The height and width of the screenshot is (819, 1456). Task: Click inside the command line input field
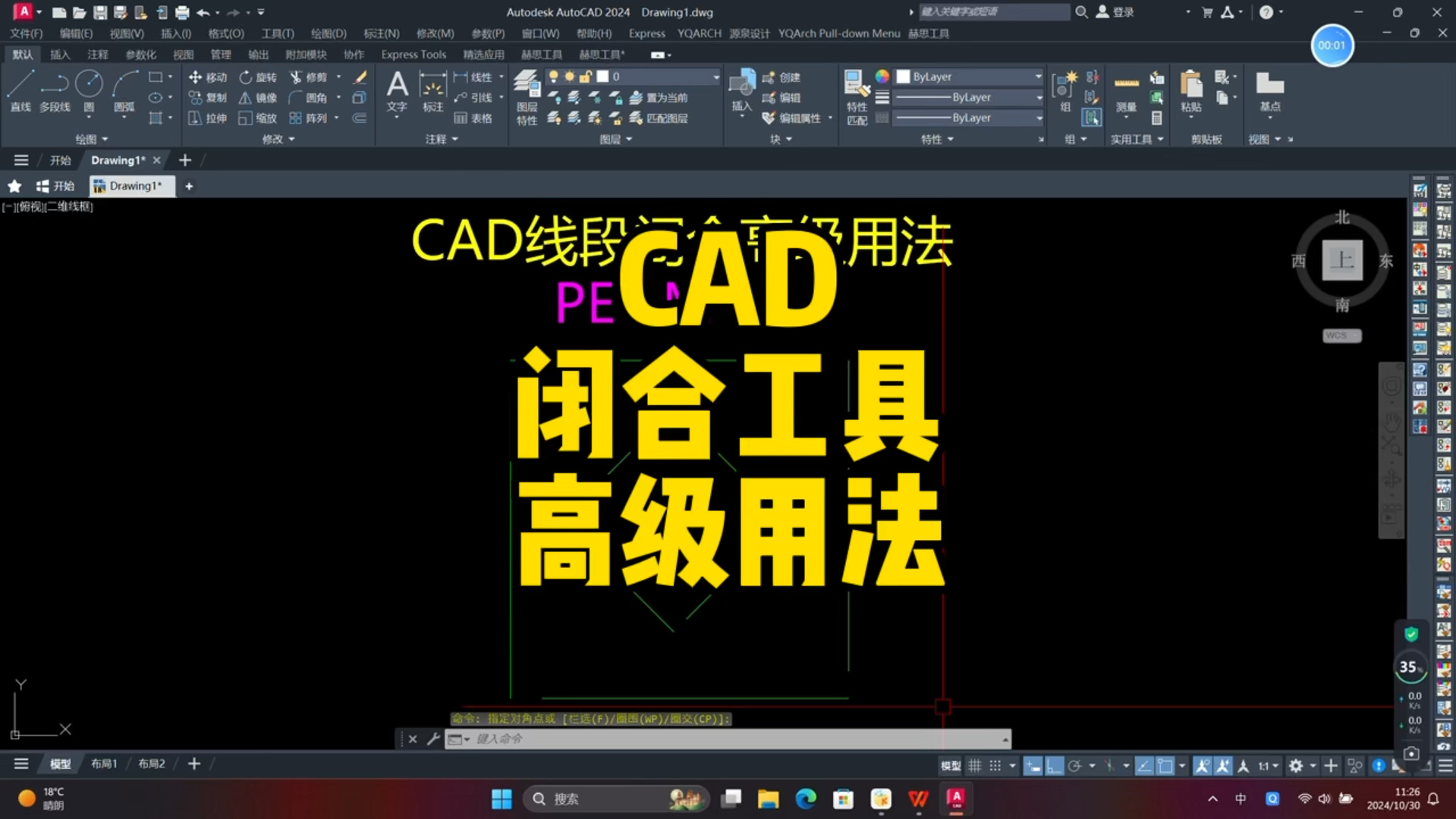[683, 738]
